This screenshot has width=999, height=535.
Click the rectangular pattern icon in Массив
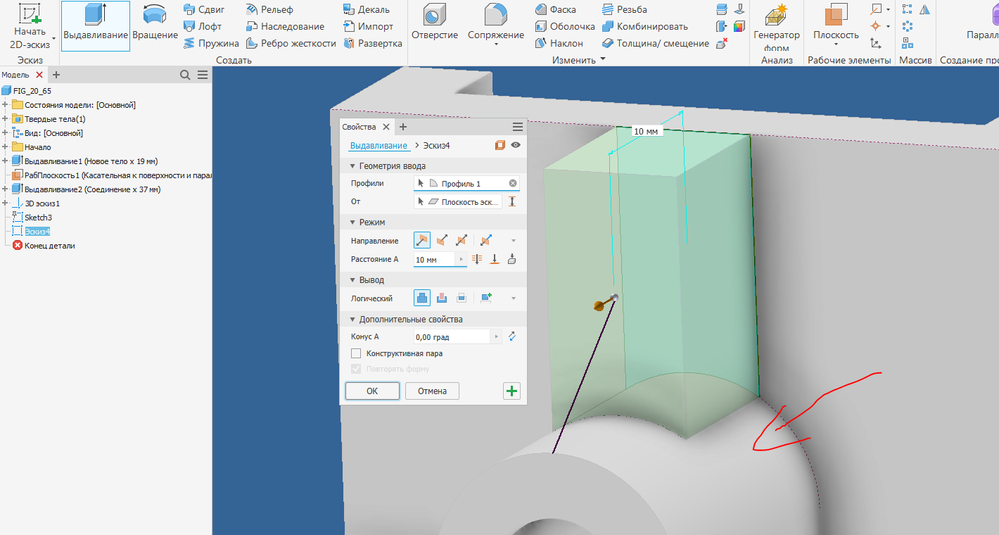pyautogui.click(x=907, y=9)
